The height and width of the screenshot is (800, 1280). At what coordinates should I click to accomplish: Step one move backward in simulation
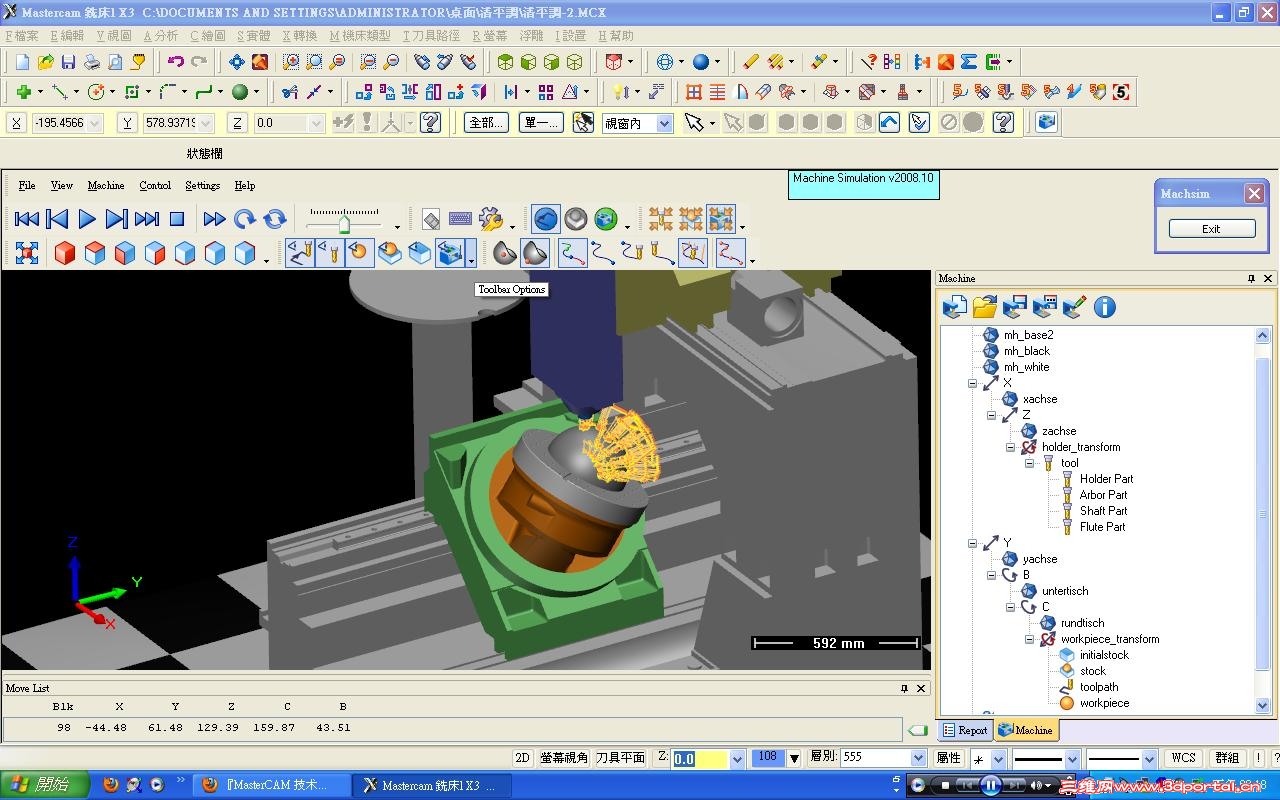click(57, 219)
